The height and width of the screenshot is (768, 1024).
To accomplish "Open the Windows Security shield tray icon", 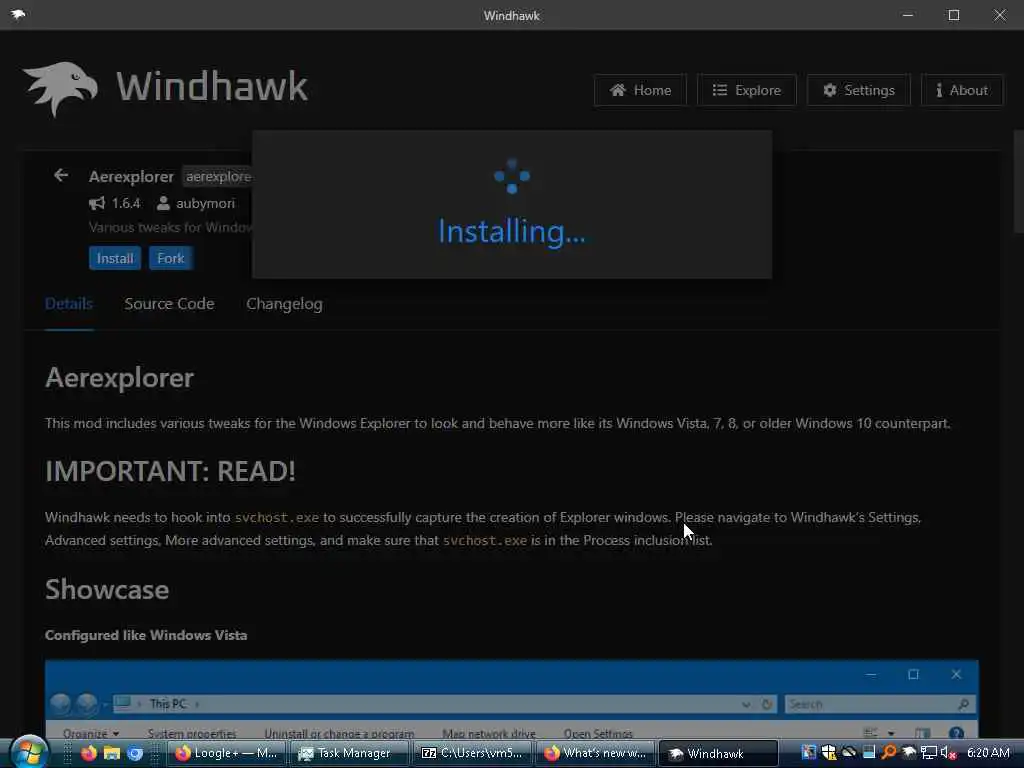I will [829, 752].
